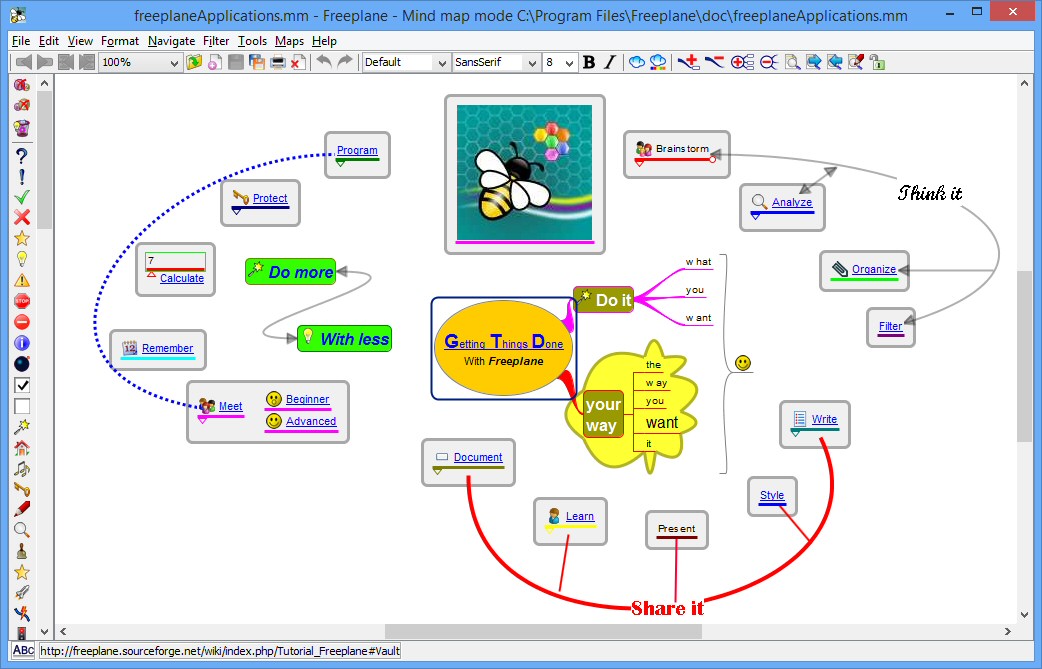
Task: Click the print map toolbar icon
Action: 277,62
